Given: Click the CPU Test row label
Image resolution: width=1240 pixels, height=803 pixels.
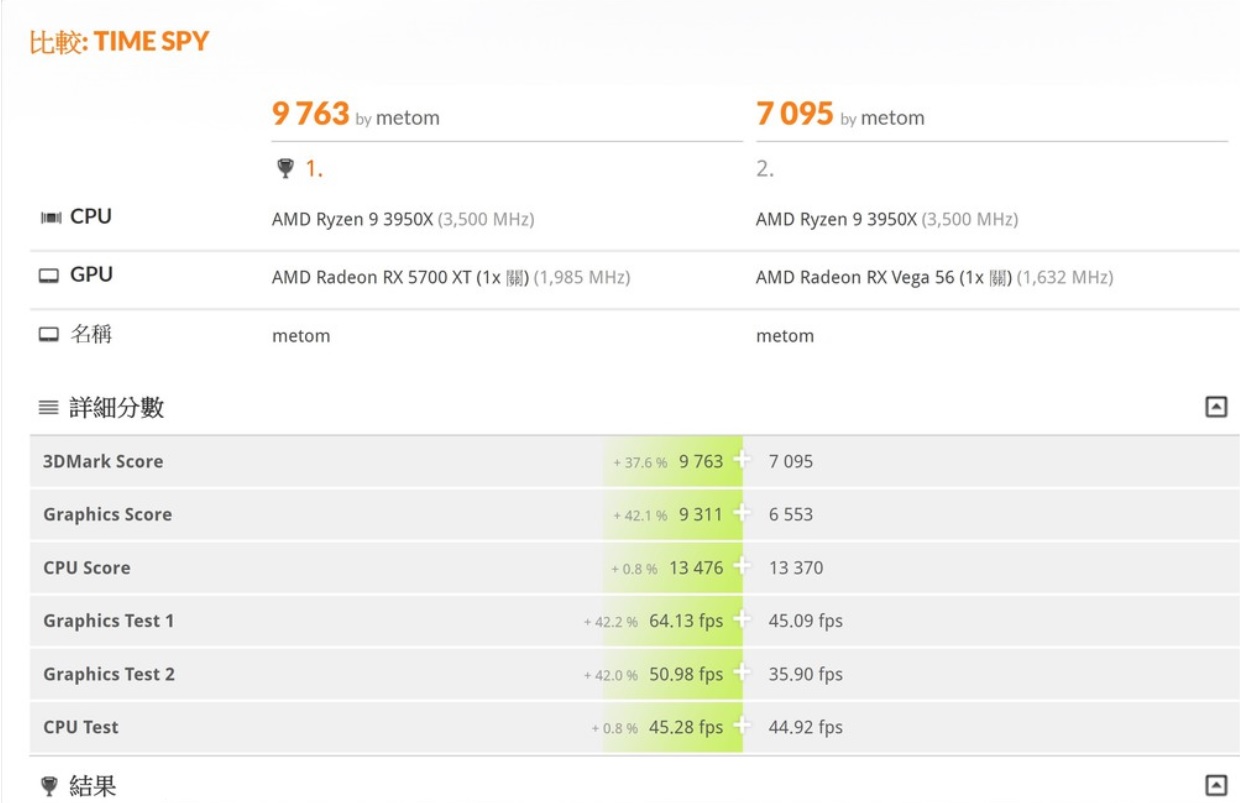Looking at the screenshot, I should tap(81, 727).
